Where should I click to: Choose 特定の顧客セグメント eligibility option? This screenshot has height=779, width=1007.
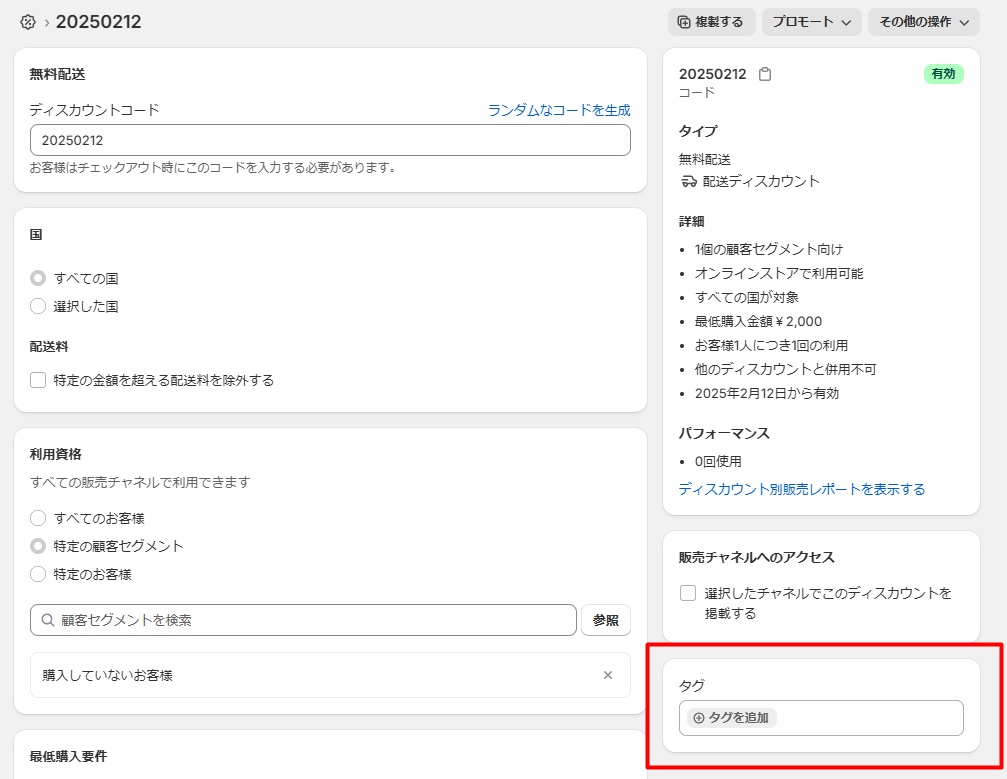point(38,546)
